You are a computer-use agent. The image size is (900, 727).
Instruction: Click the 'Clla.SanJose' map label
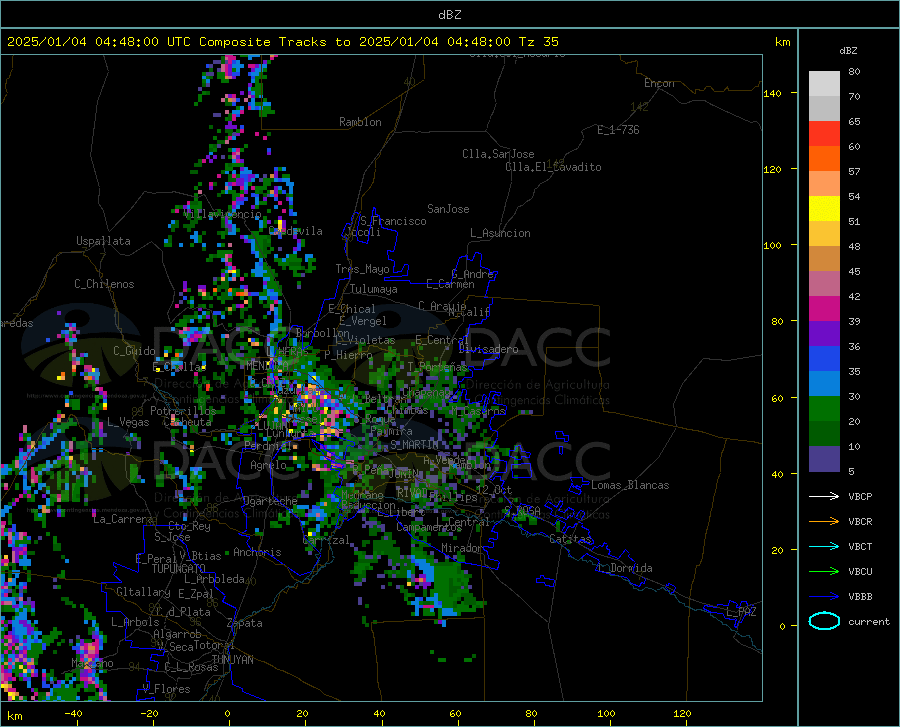(x=498, y=154)
